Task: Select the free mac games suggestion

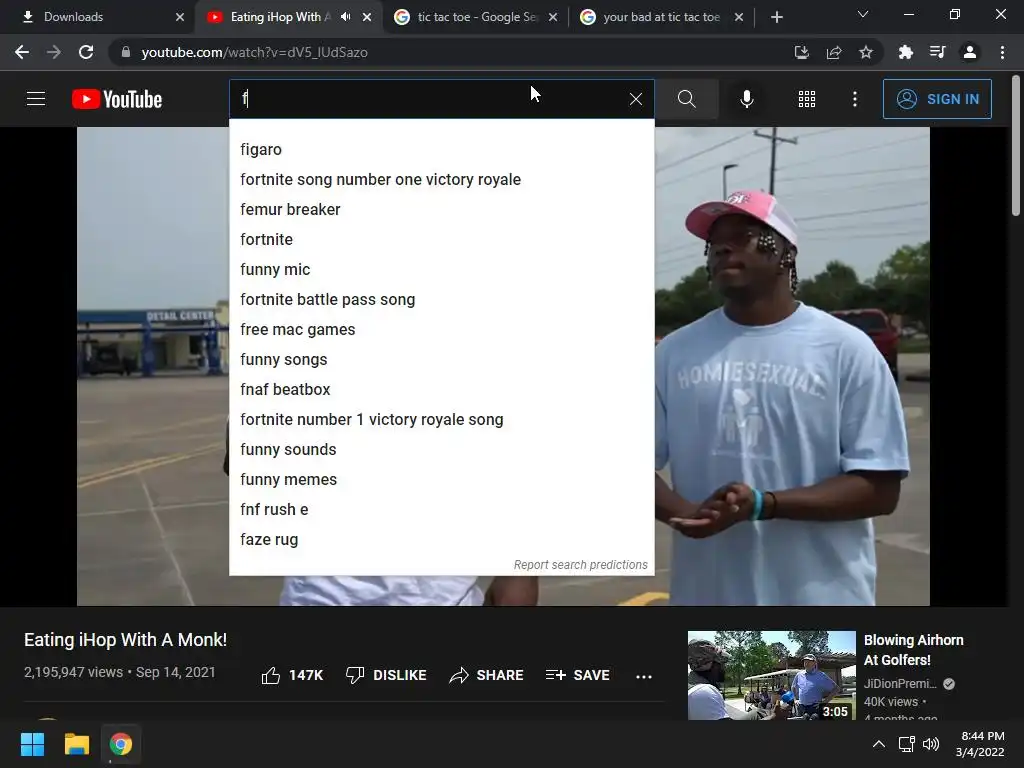Action: pyautogui.click(x=441, y=330)
